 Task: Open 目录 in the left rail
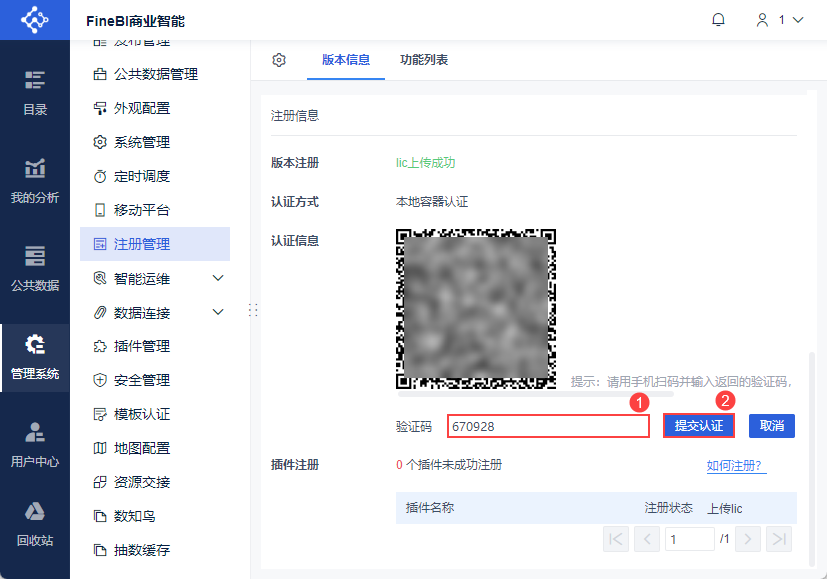35,93
